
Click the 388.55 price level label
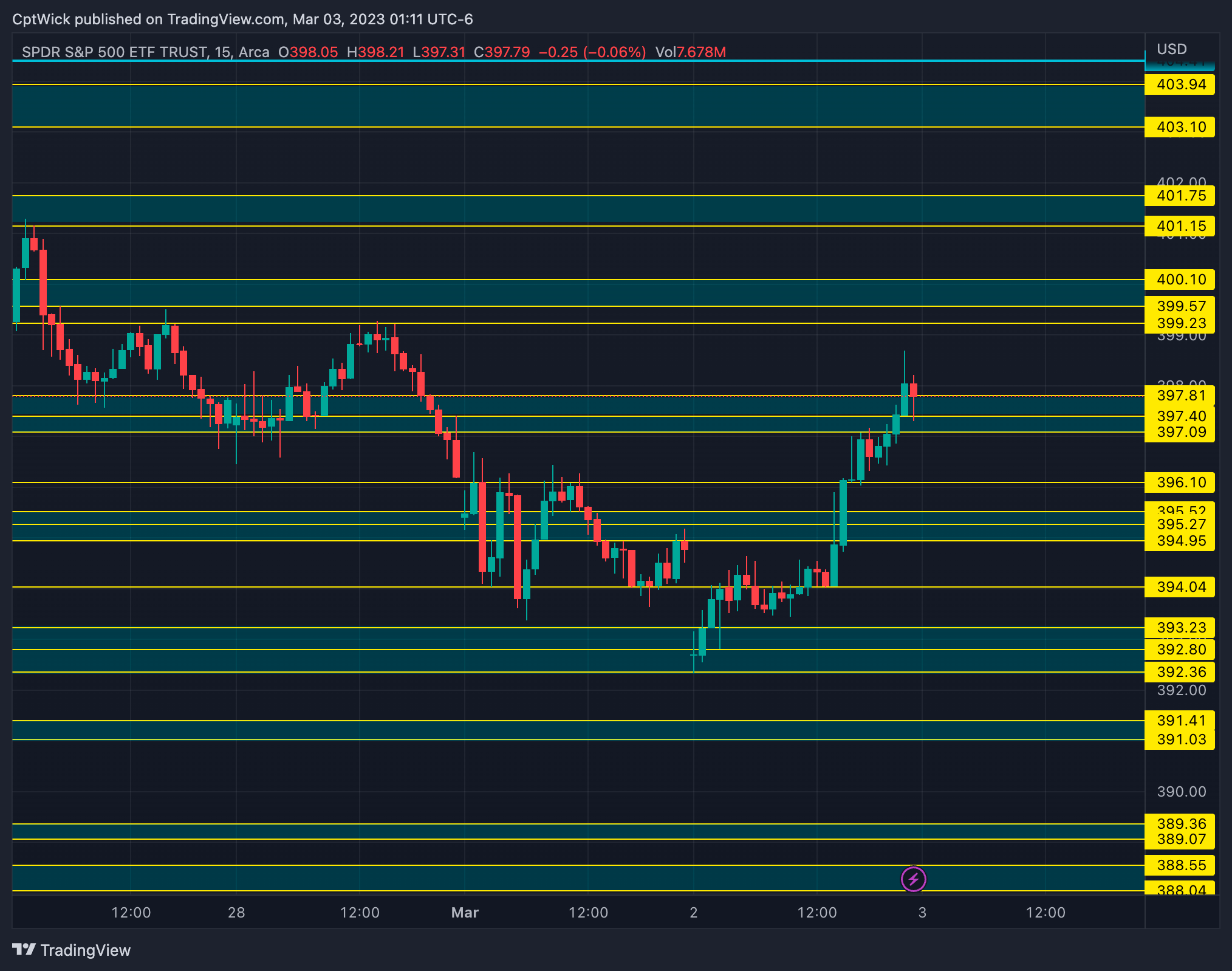pos(1180,865)
